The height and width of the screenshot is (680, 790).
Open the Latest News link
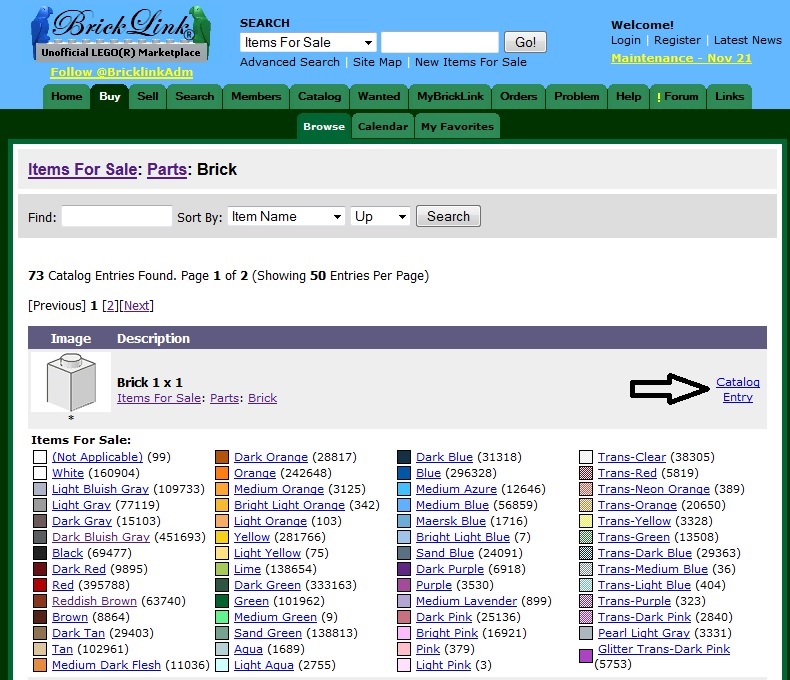(x=748, y=40)
